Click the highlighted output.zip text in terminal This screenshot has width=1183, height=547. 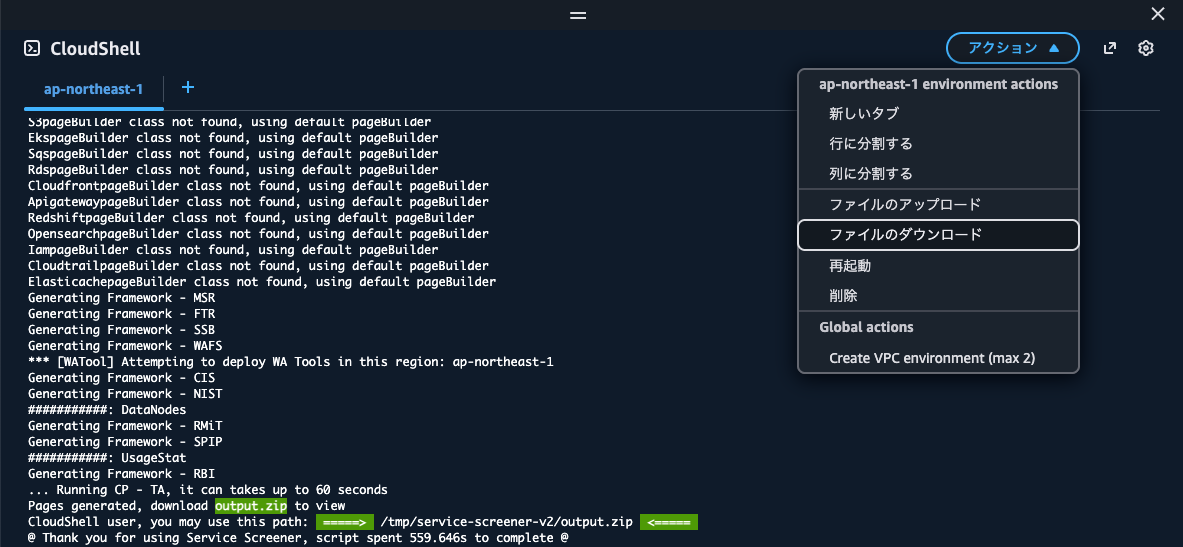click(x=251, y=506)
